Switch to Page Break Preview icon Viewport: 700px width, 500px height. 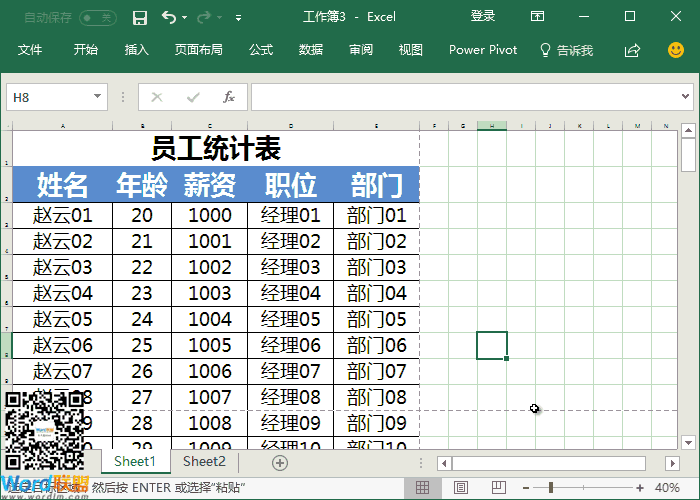(498, 488)
